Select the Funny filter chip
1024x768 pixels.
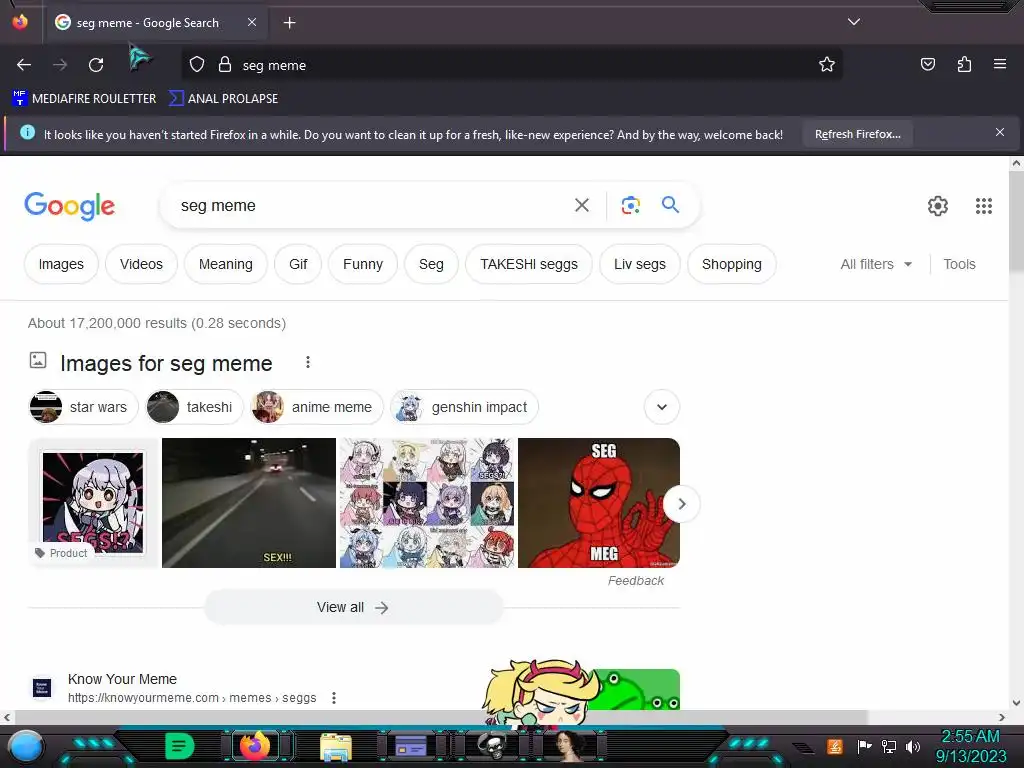[x=362, y=264]
